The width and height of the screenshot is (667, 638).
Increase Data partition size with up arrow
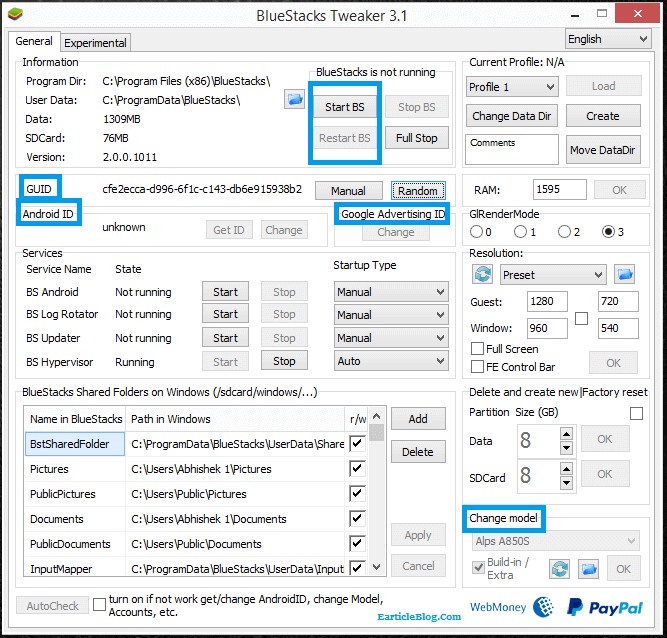click(x=567, y=433)
